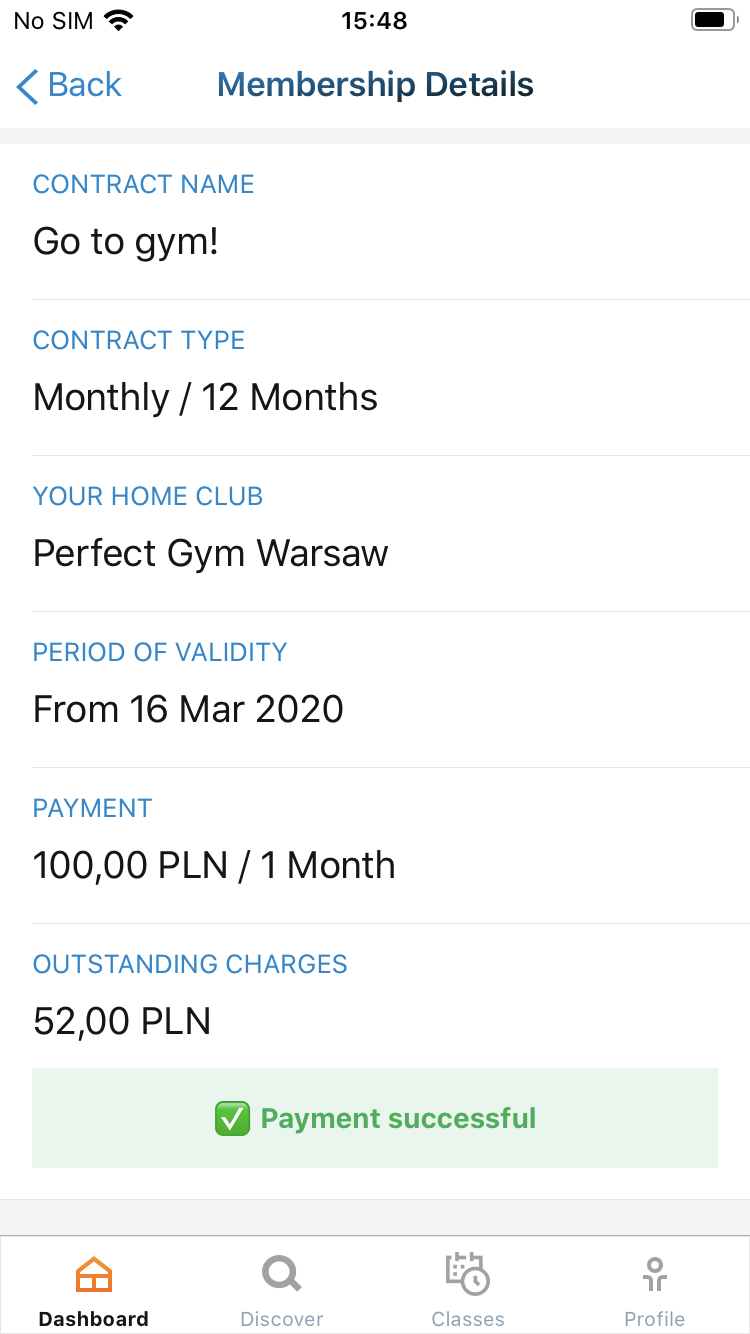
Task: Select the Go to gym! contract name
Action: (x=126, y=241)
